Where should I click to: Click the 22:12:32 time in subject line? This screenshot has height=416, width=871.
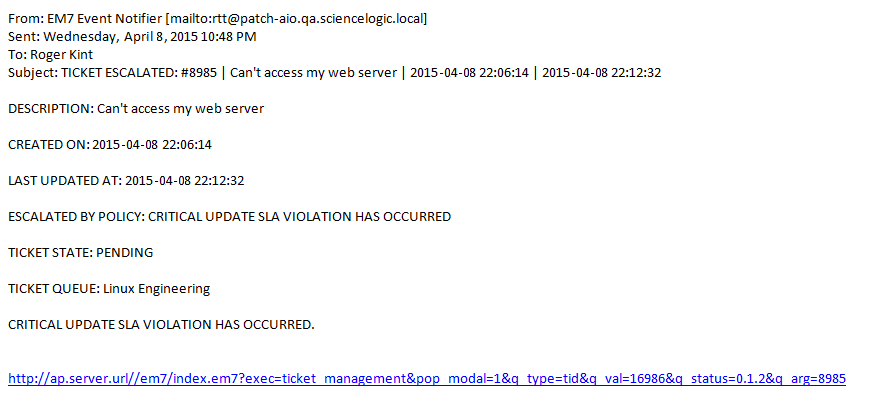(636, 73)
